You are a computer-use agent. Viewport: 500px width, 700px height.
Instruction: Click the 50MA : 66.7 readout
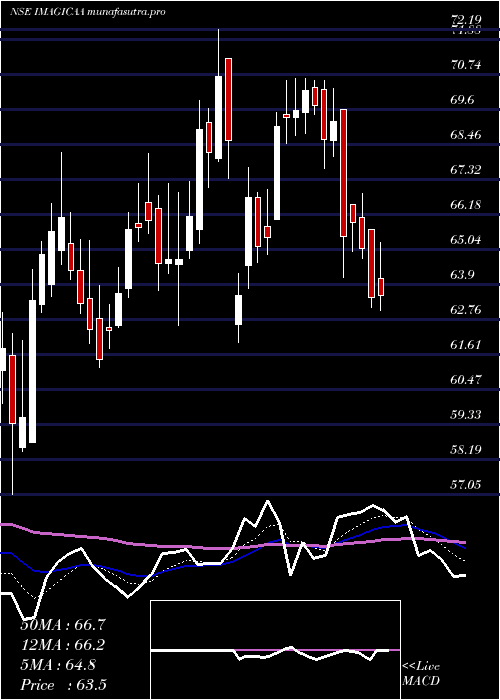(x=63, y=625)
